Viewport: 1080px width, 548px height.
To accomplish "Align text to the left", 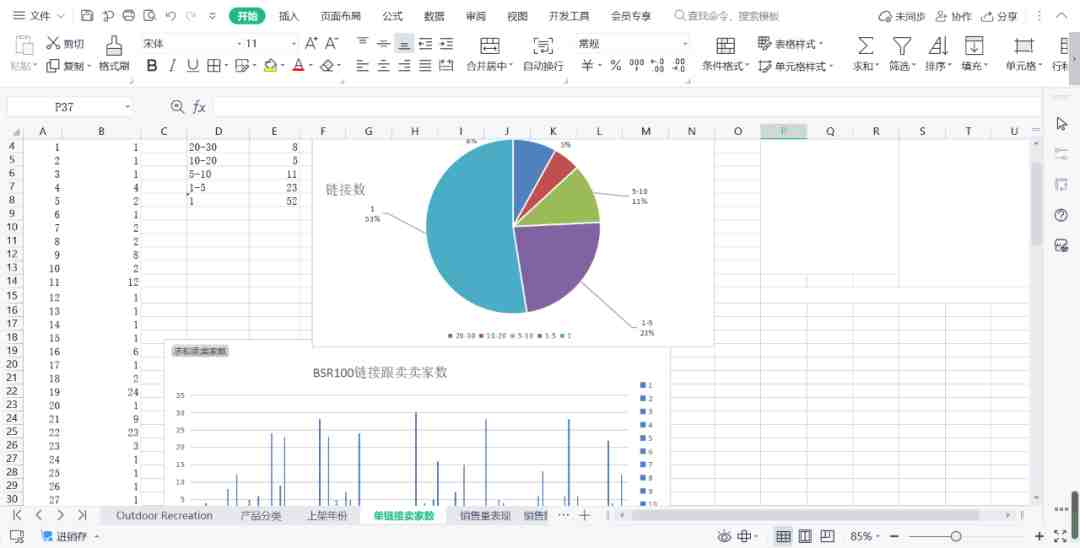I will coord(362,66).
